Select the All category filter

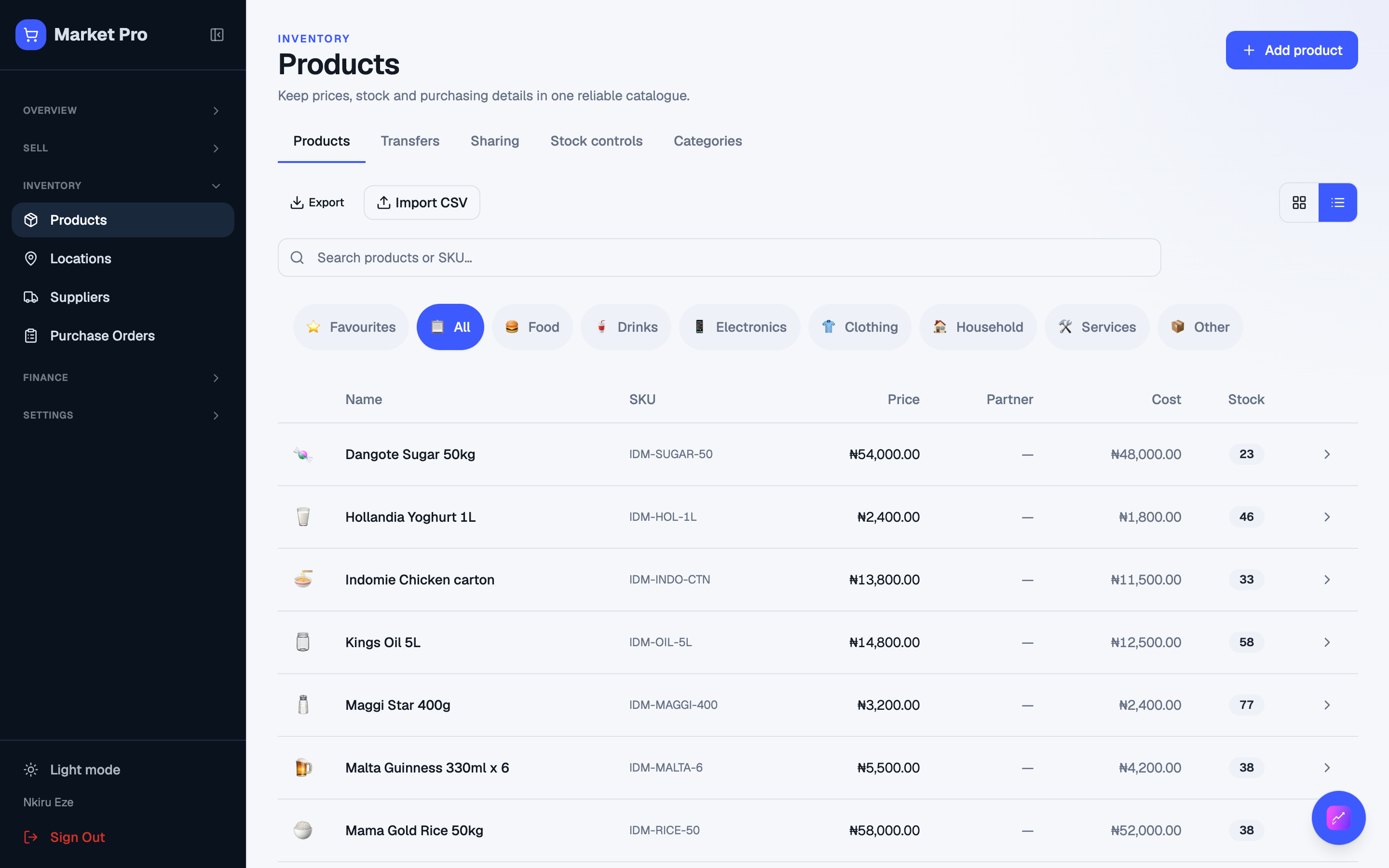pyautogui.click(x=450, y=326)
